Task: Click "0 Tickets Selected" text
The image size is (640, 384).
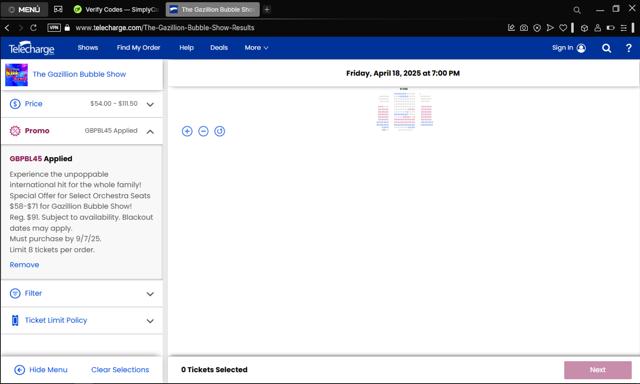Action: pos(214,370)
